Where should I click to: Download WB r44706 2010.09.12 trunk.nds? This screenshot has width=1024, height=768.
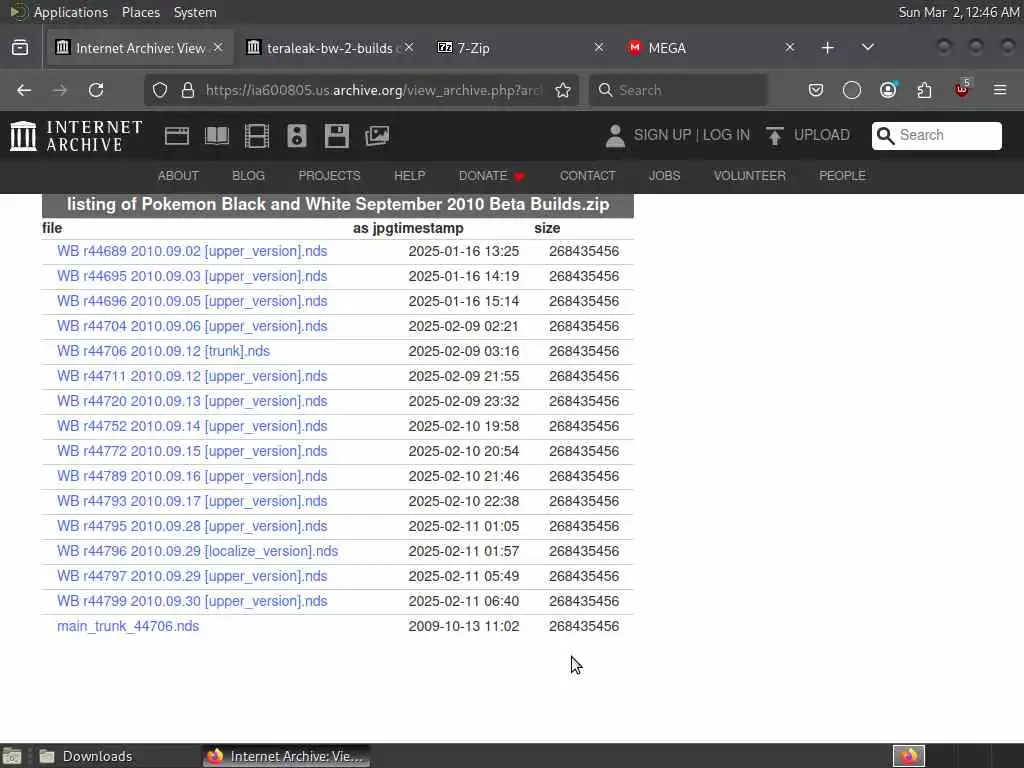pos(163,351)
